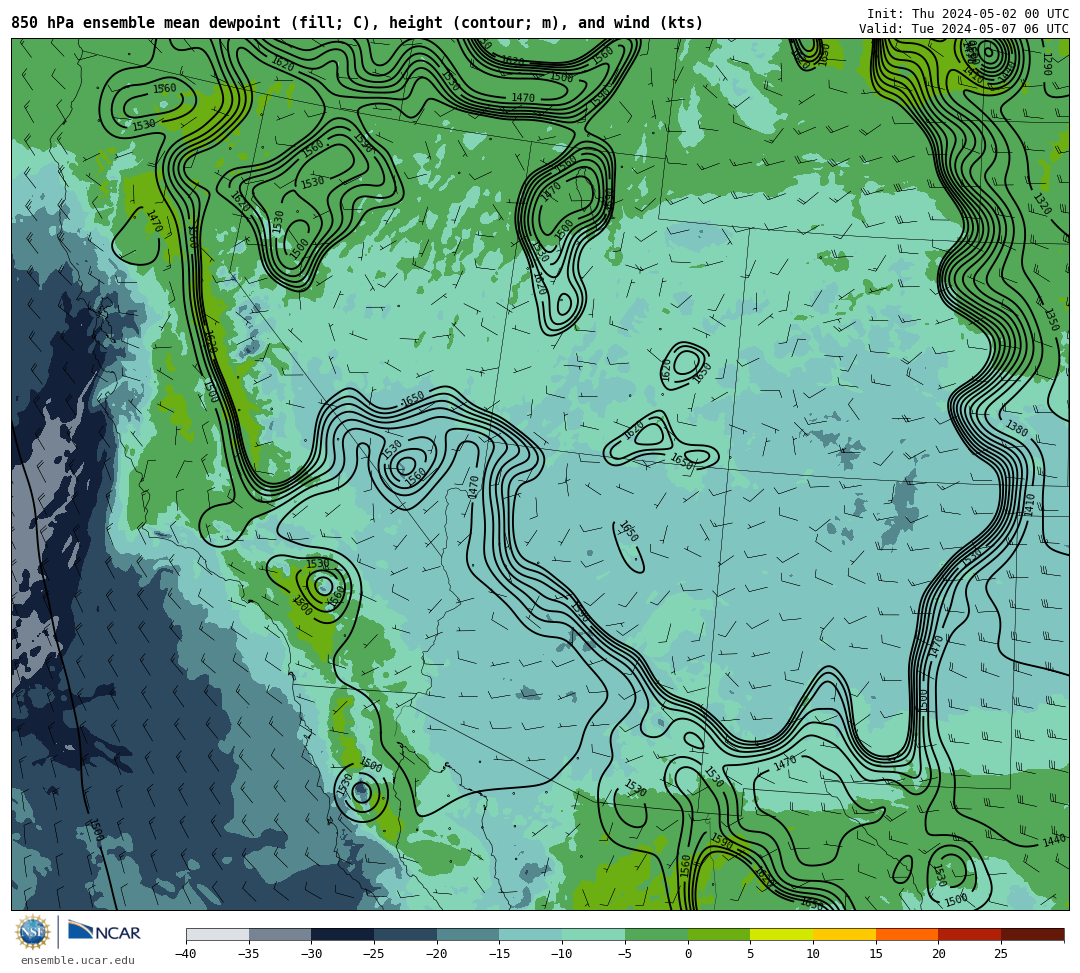Click the 0 colorbar tick label
The image size is (1080, 973).
tap(688, 954)
